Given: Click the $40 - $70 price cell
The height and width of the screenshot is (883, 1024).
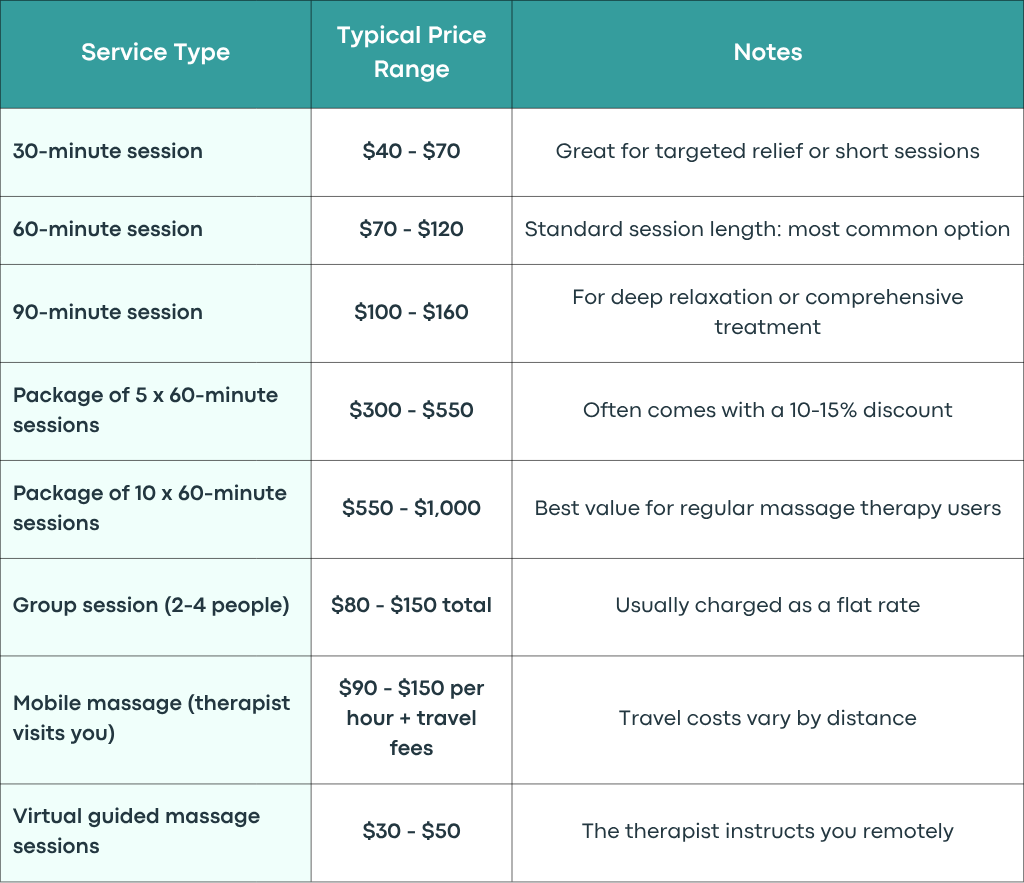Looking at the screenshot, I should point(411,152).
